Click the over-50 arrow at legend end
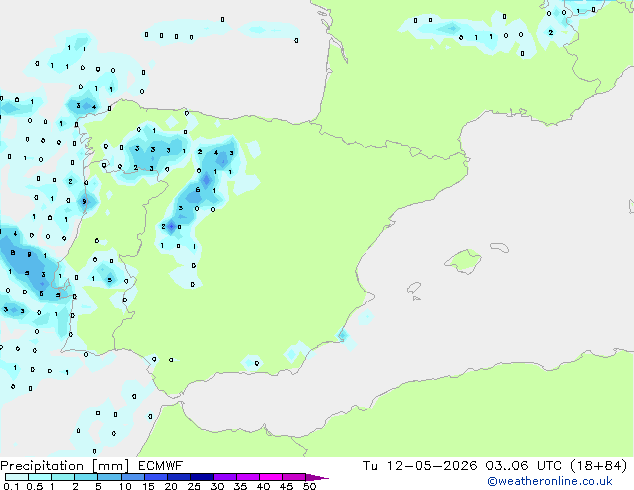Screen dimensions: 634x490 pos(317,477)
